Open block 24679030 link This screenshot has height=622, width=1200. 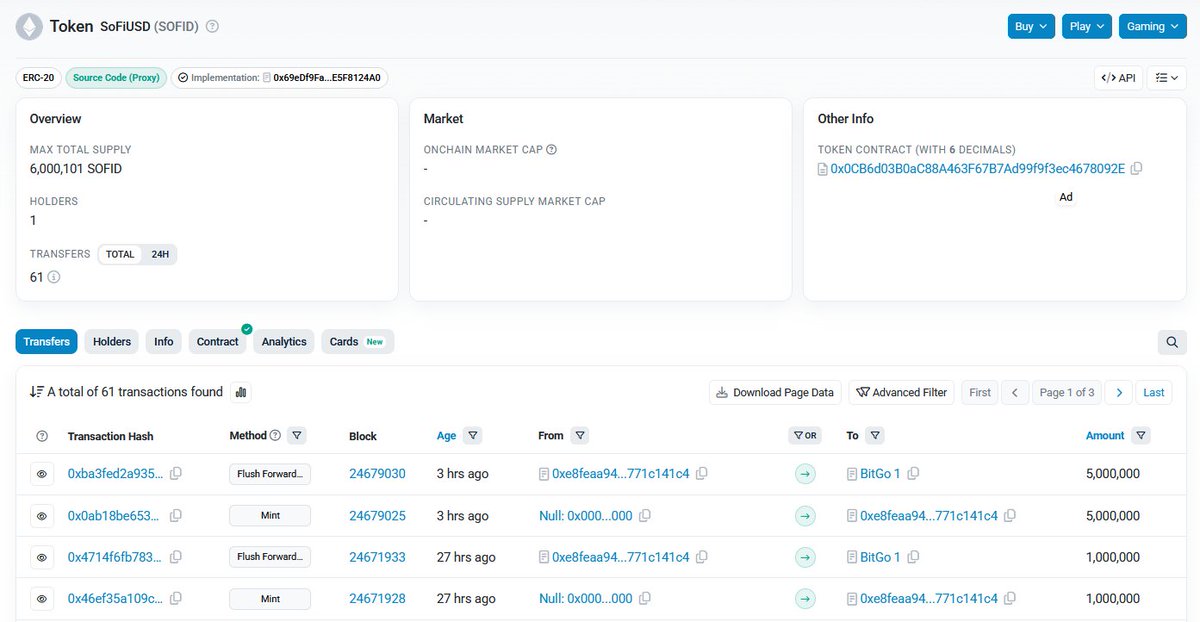click(377, 474)
